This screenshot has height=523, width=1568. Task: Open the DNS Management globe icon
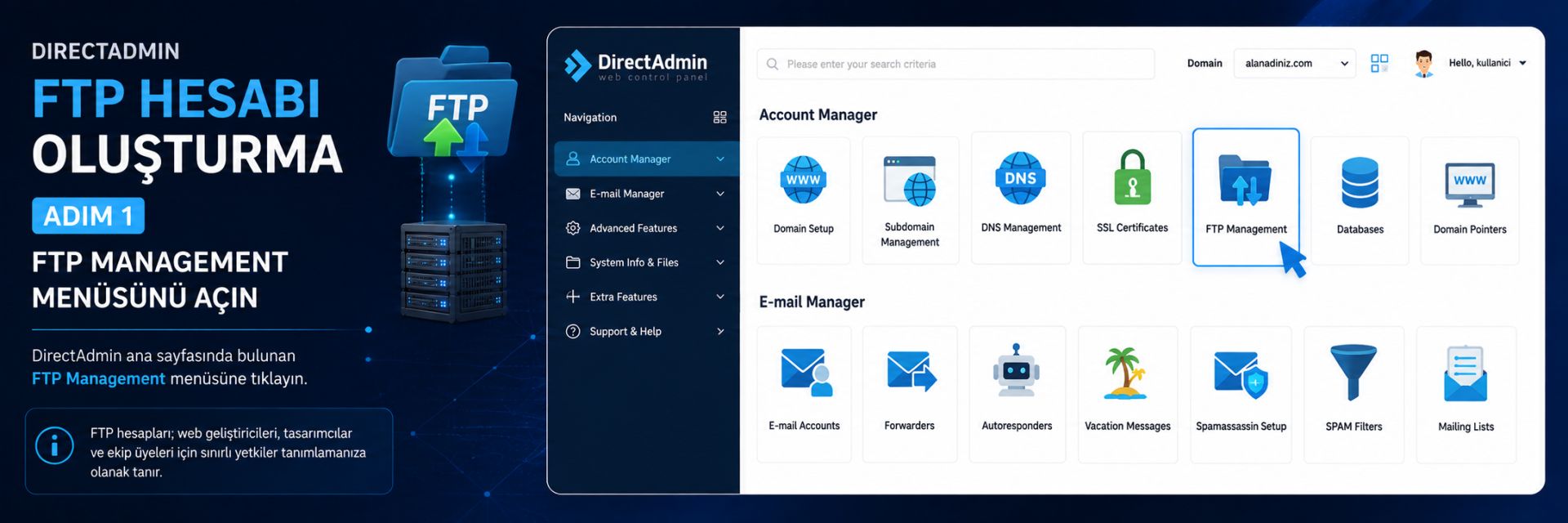point(1020,177)
